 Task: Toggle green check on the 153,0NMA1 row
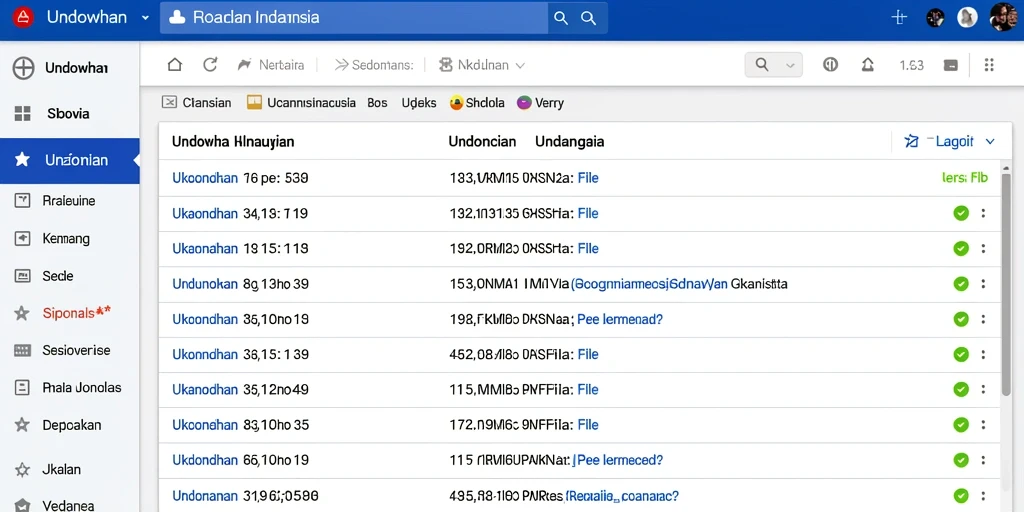[961, 283]
